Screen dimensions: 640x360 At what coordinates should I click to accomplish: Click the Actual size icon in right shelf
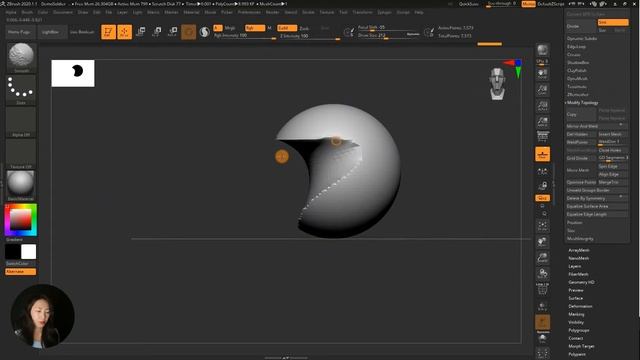542,106
